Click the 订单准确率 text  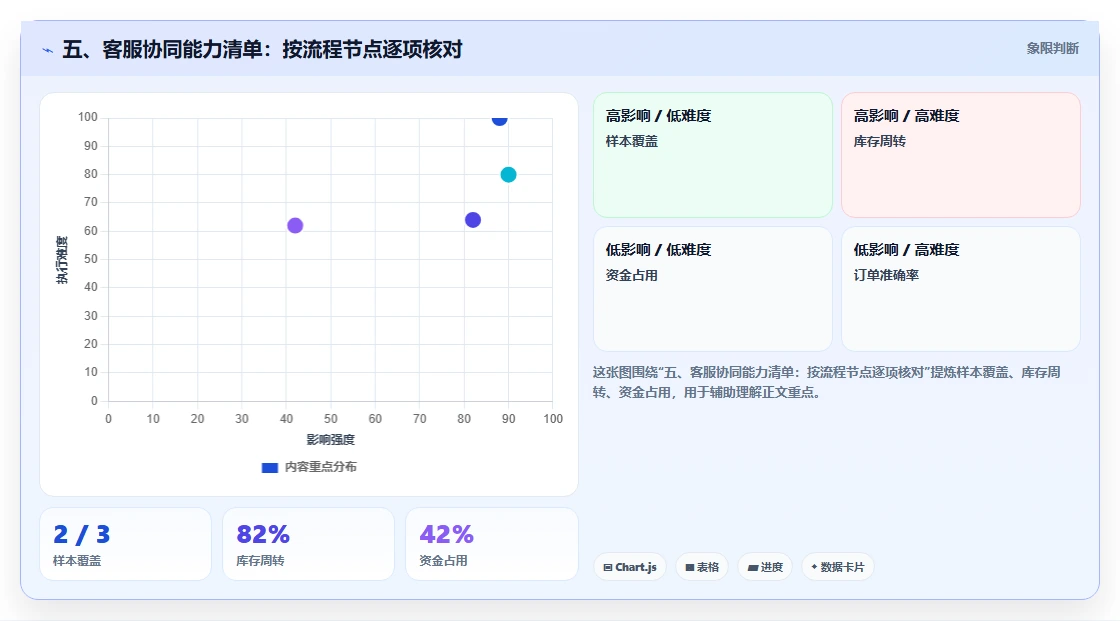point(886,275)
